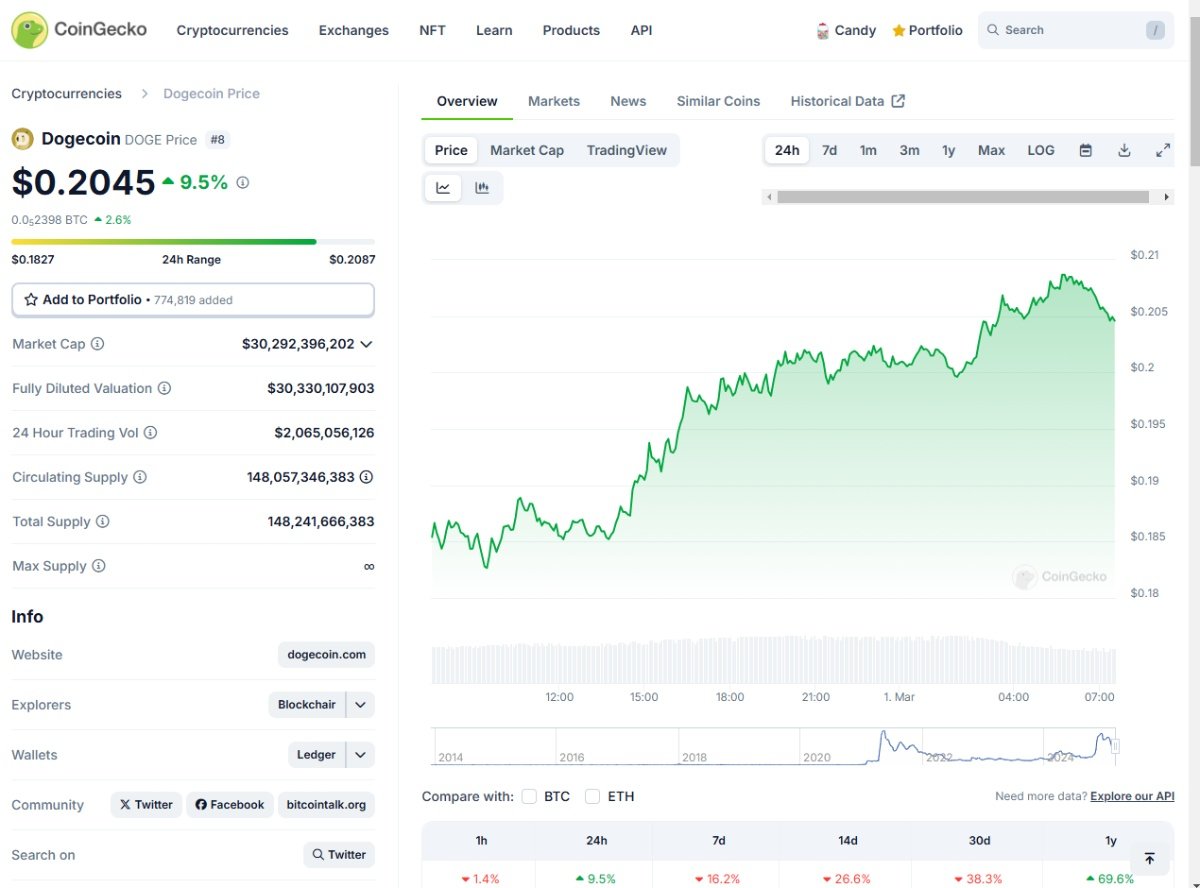Focus the Search input field

click(x=1076, y=30)
